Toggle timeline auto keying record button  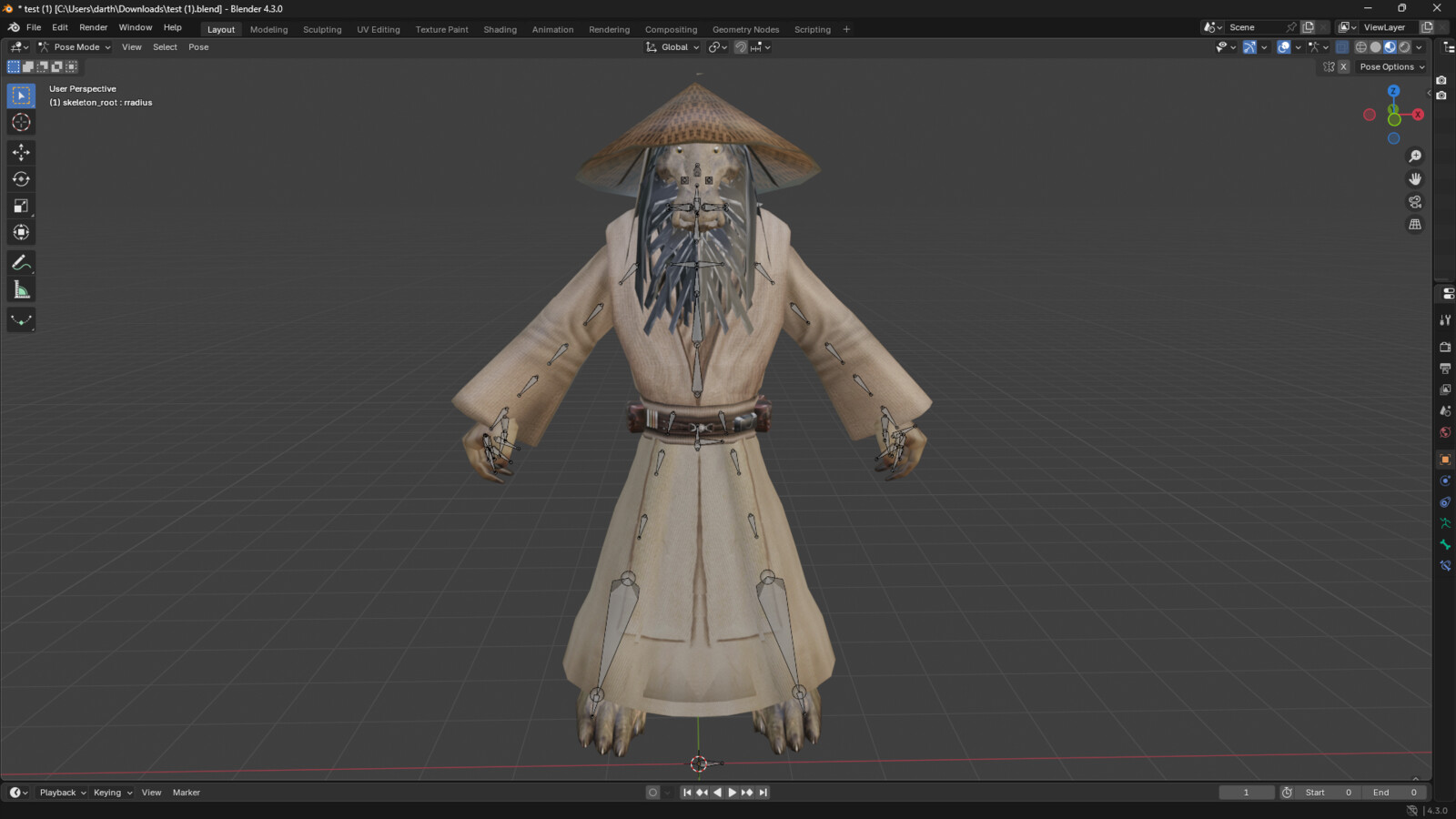(x=652, y=793)
